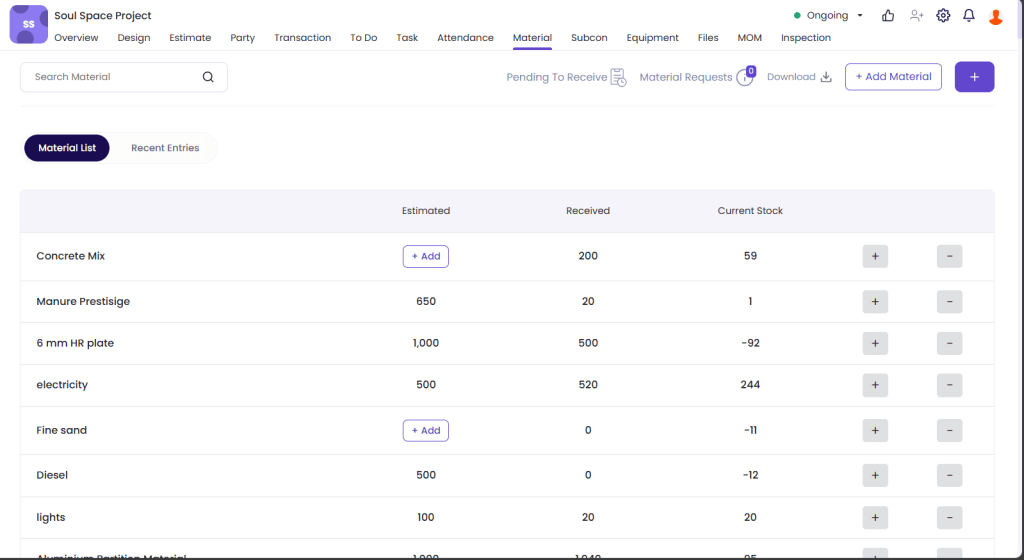The width and height of the screenshot is (1024, 560).
Task: Open project settings gear icon
Action: pos(943,16)
